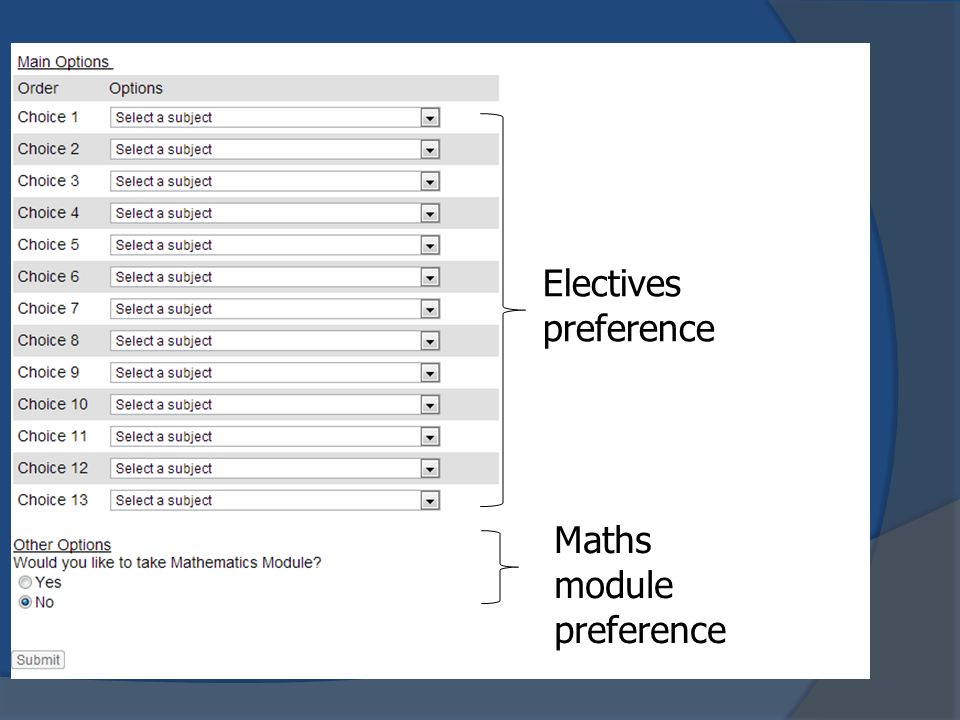Open the Choice 2 subject dropdown

[275, 149]
